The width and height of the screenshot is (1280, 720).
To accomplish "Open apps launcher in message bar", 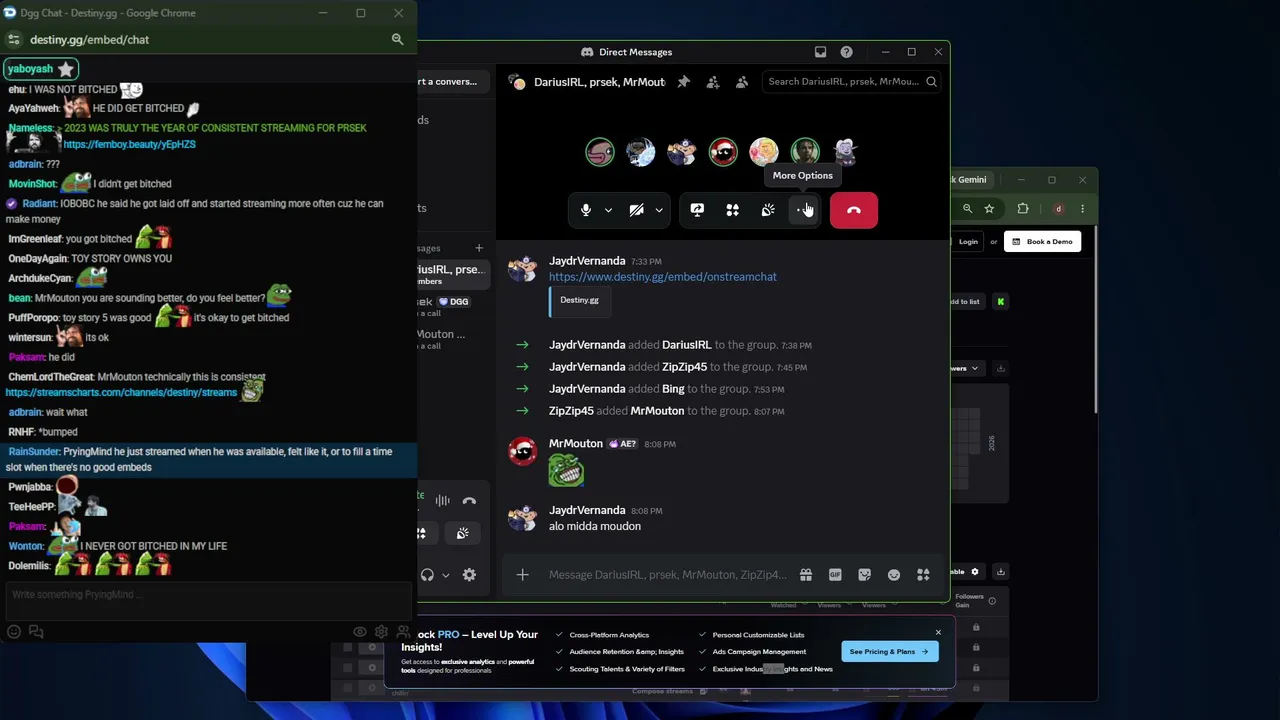I will [x=923, y=575].
